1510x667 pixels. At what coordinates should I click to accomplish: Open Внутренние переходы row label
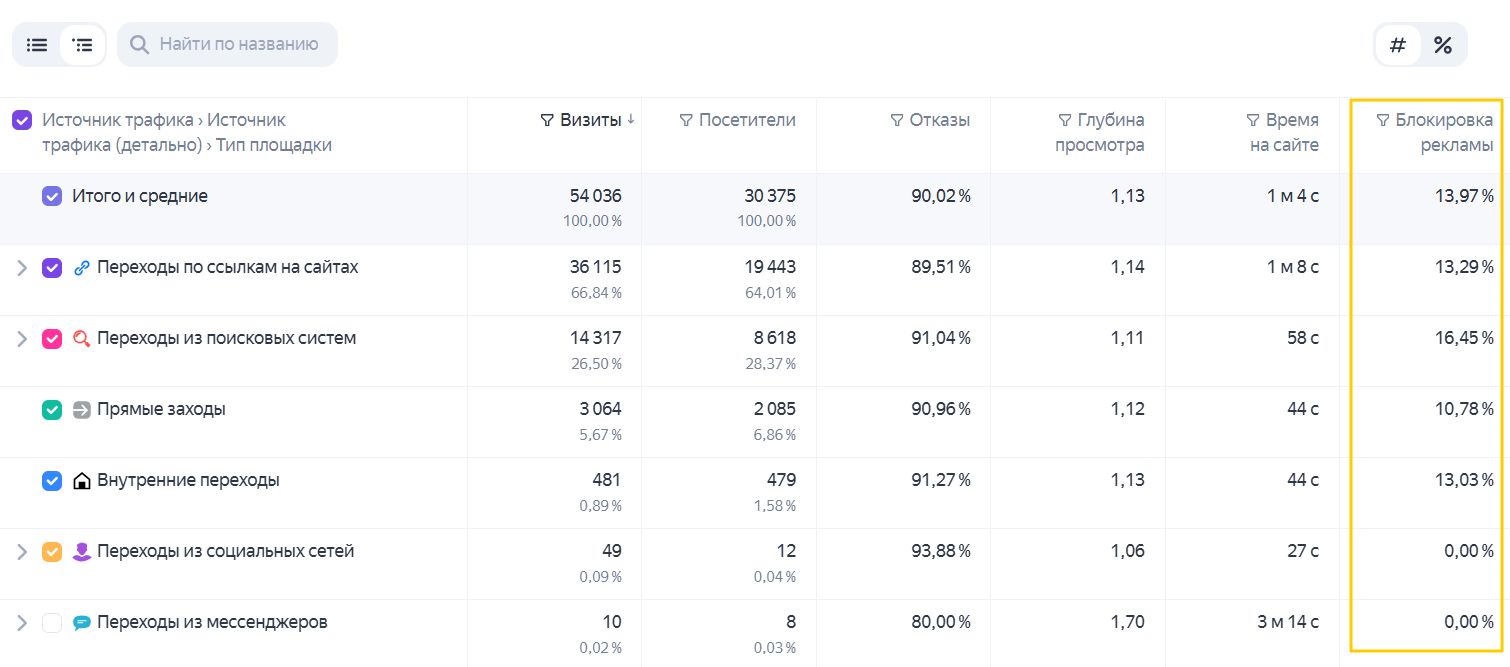(188, 480)
